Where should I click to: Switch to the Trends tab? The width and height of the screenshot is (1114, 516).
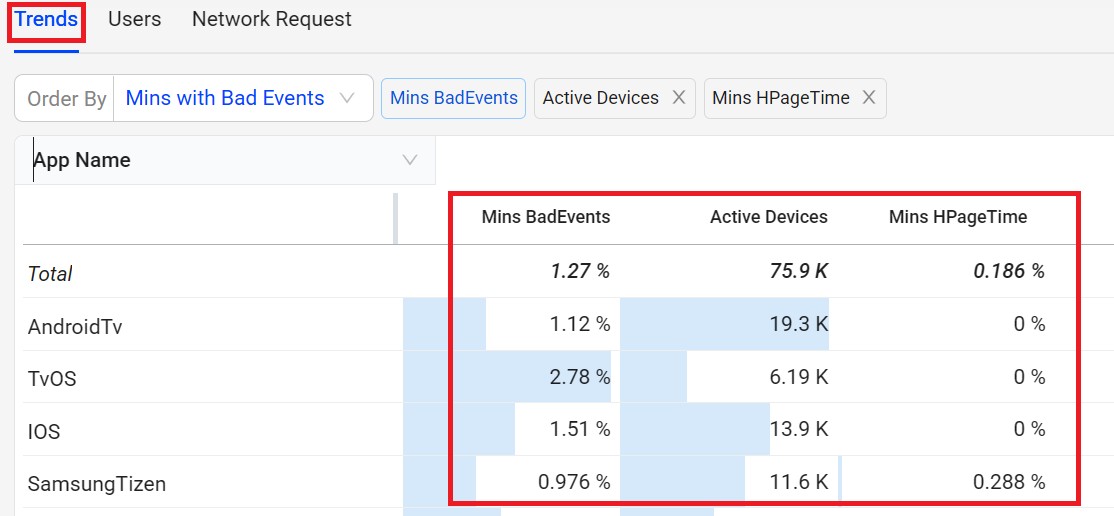coord(46,19)
